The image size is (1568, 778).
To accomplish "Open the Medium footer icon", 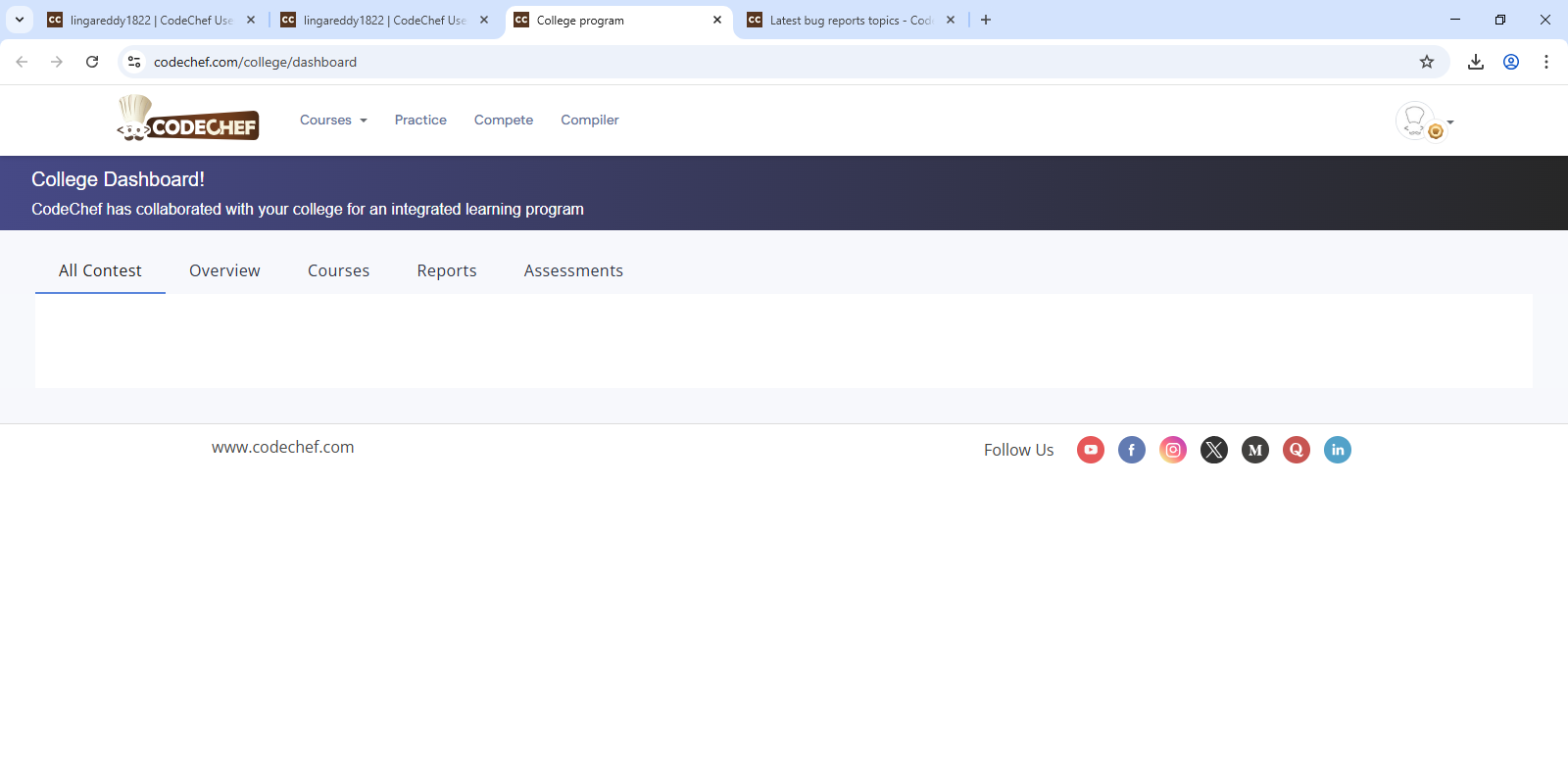I will [x=1255, y=450].
